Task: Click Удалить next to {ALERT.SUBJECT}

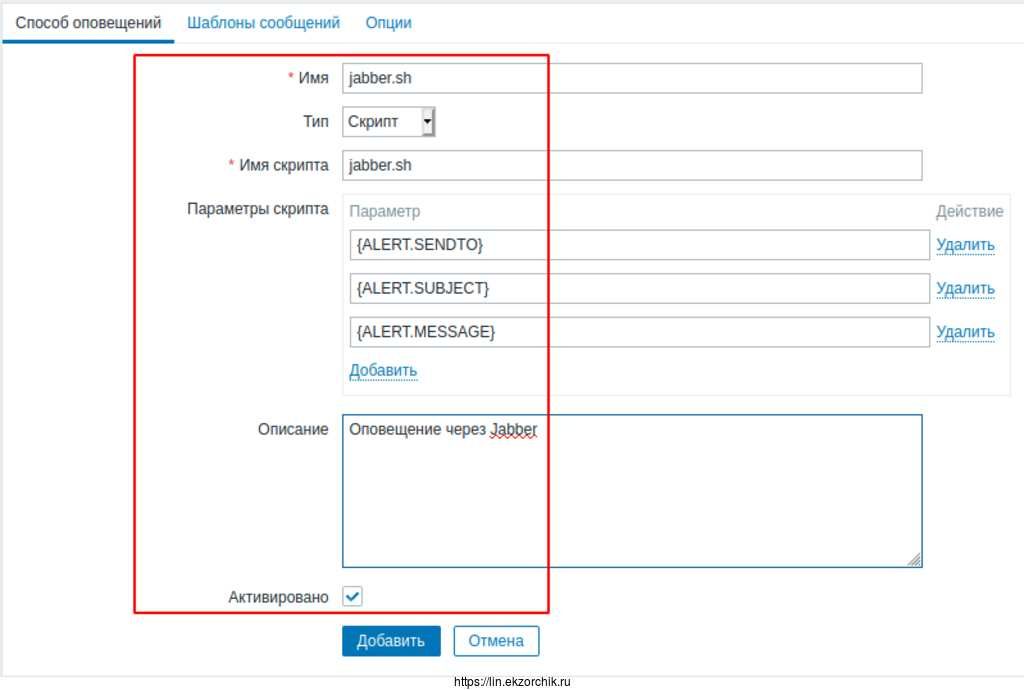Action: [965, 289]
